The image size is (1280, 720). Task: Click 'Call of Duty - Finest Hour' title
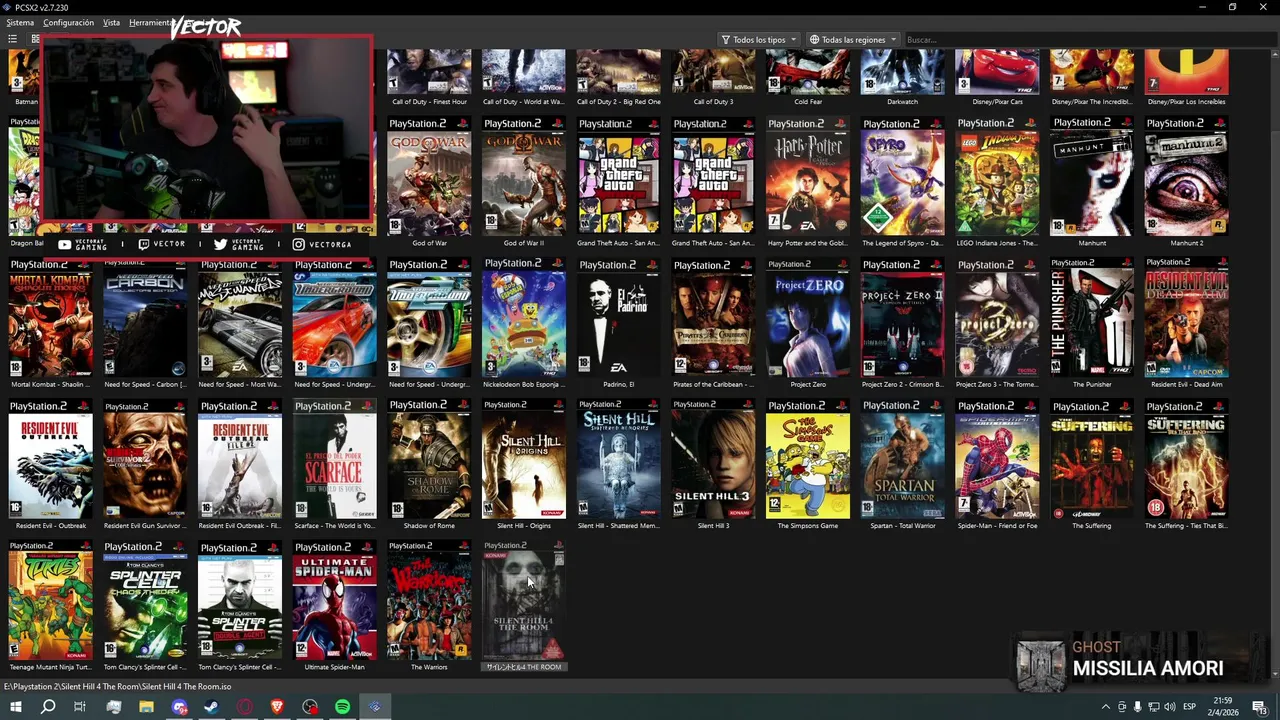429,102
